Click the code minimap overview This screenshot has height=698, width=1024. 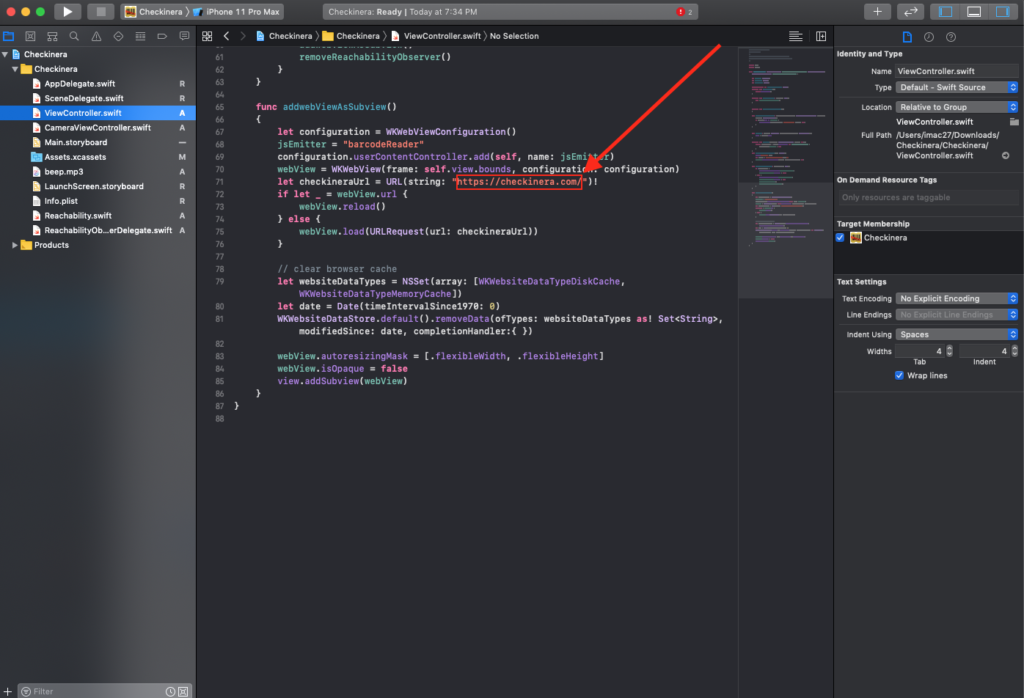tap(786, 173)
